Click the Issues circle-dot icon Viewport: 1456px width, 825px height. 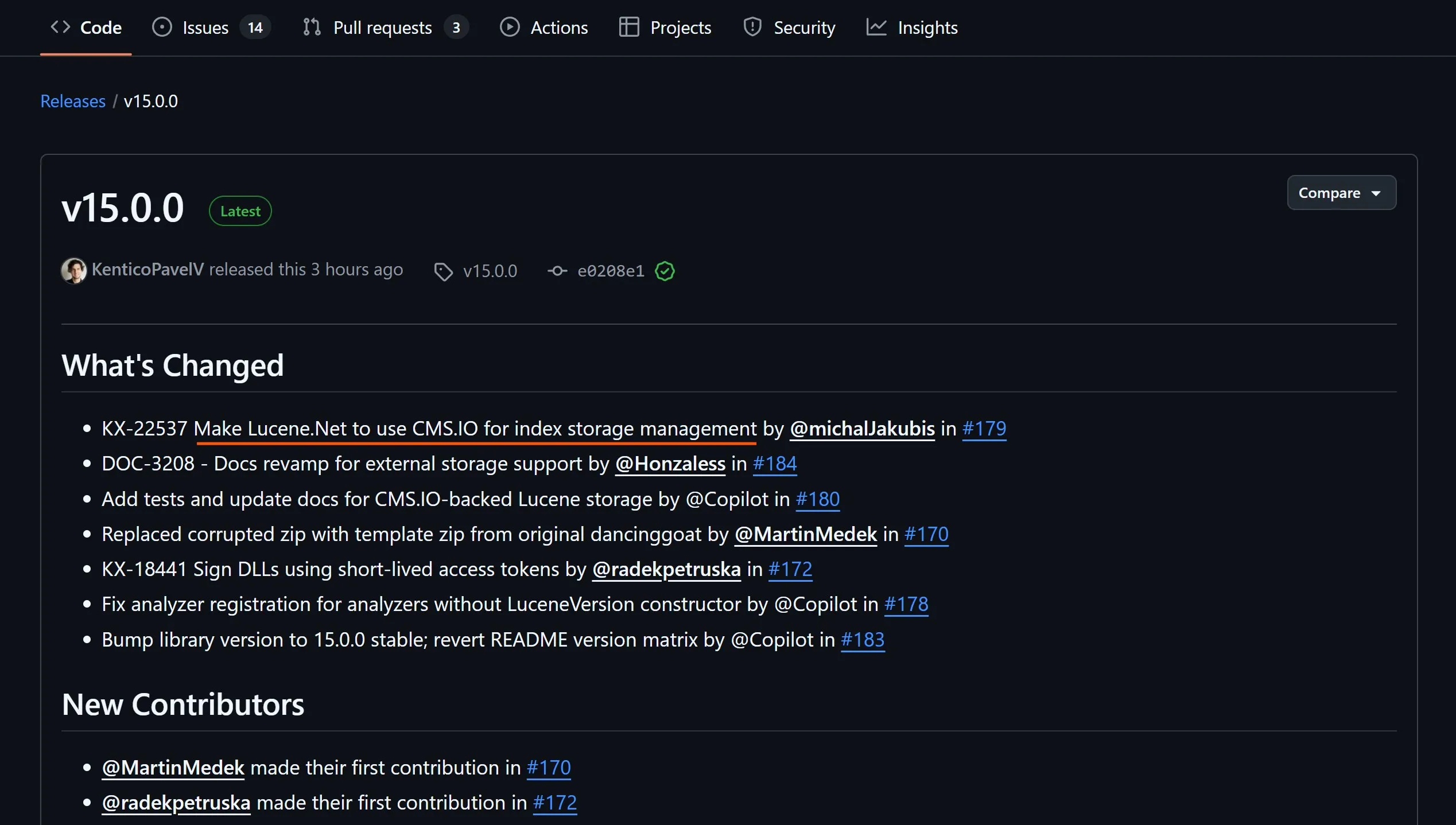tap(162, 27)
